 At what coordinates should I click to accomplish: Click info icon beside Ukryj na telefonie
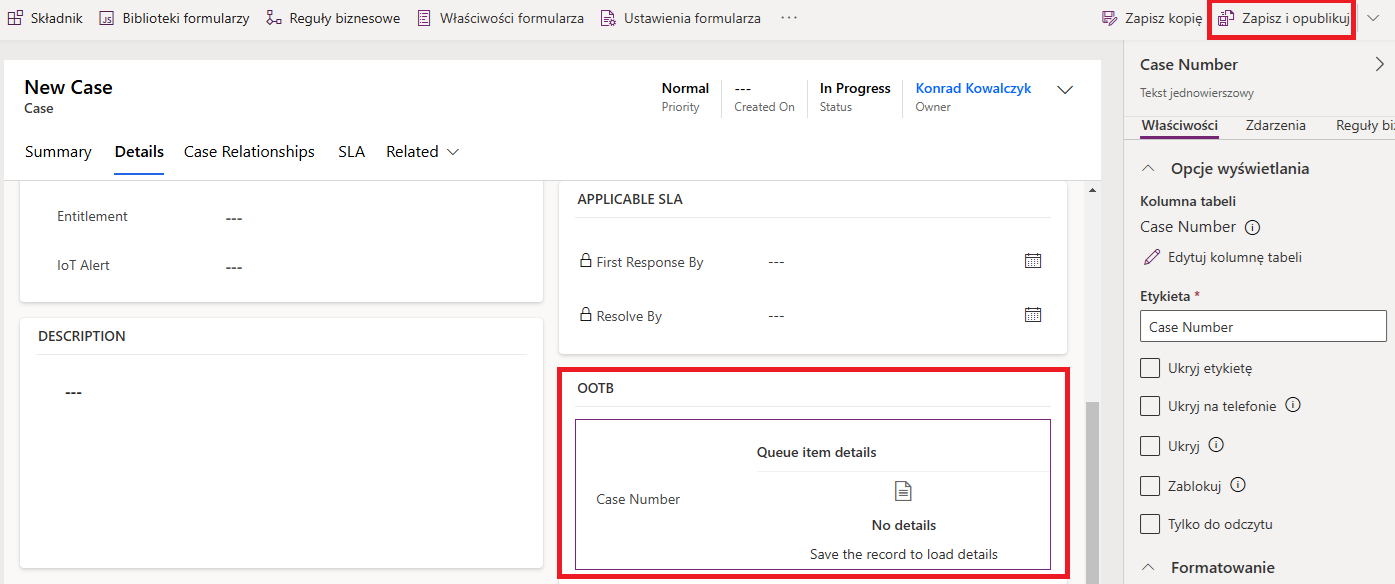[1292, 405]
